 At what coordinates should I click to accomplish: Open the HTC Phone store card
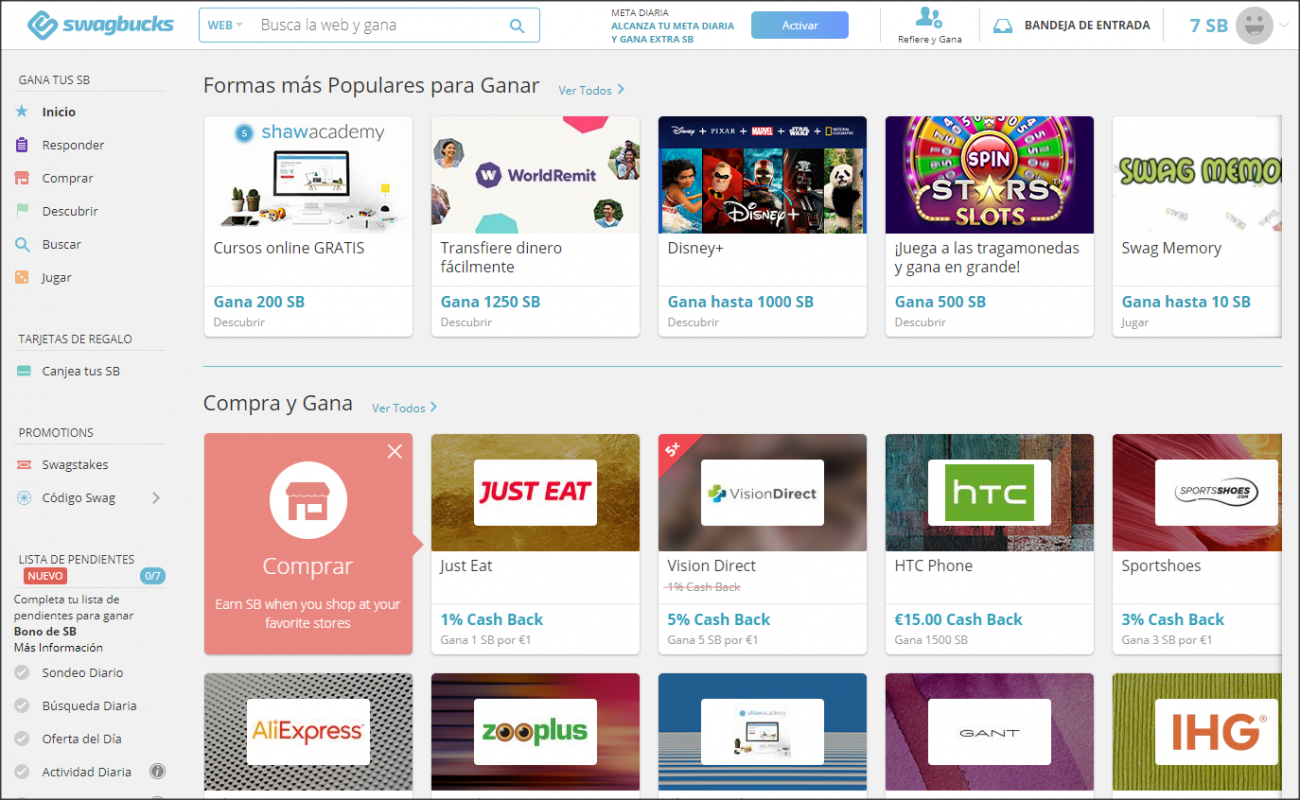[989, 544]
